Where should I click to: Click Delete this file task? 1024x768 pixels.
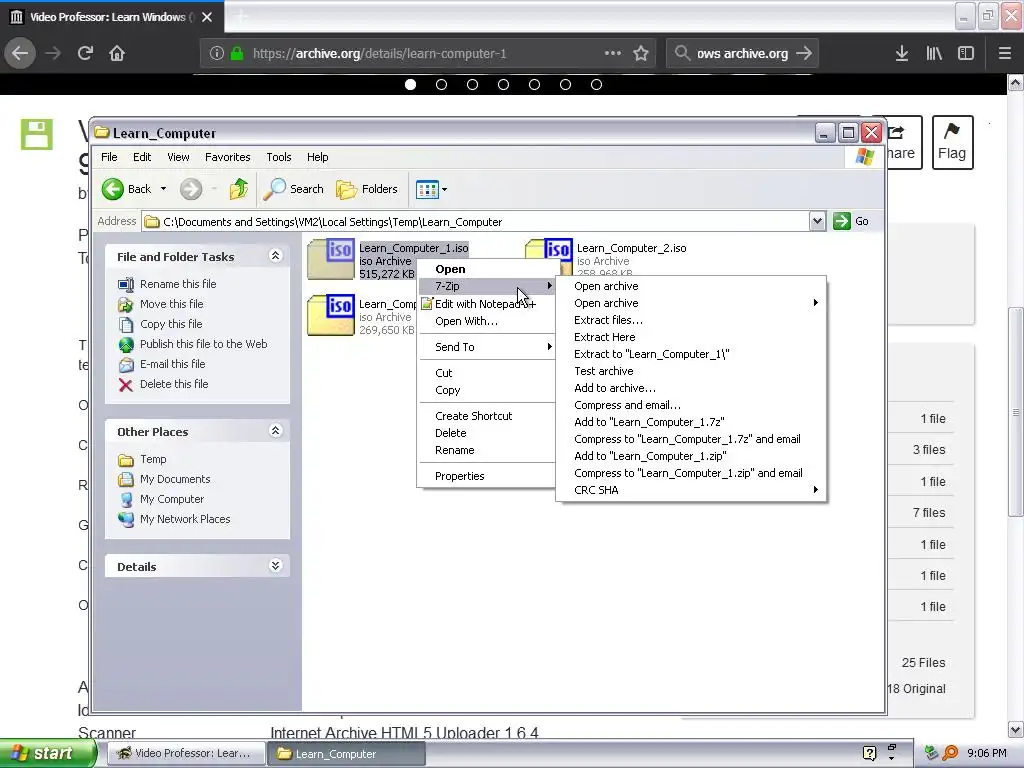(174, 384)
